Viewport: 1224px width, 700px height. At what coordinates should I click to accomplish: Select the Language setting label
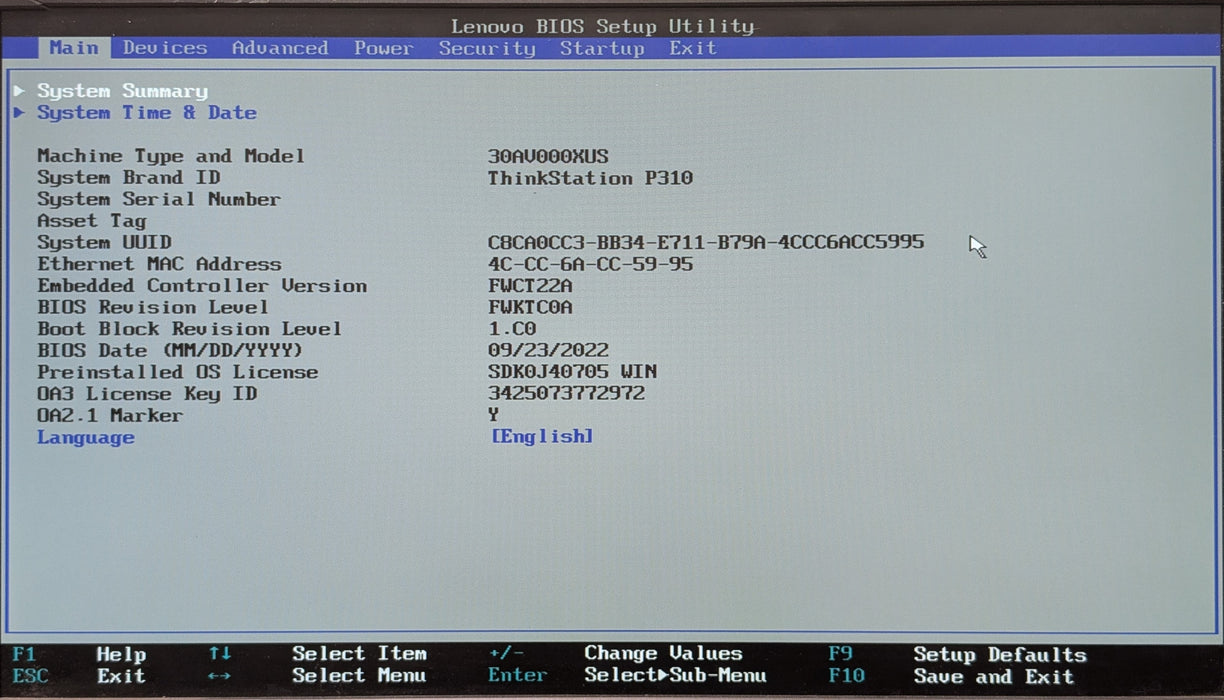(x=86, y=438)
